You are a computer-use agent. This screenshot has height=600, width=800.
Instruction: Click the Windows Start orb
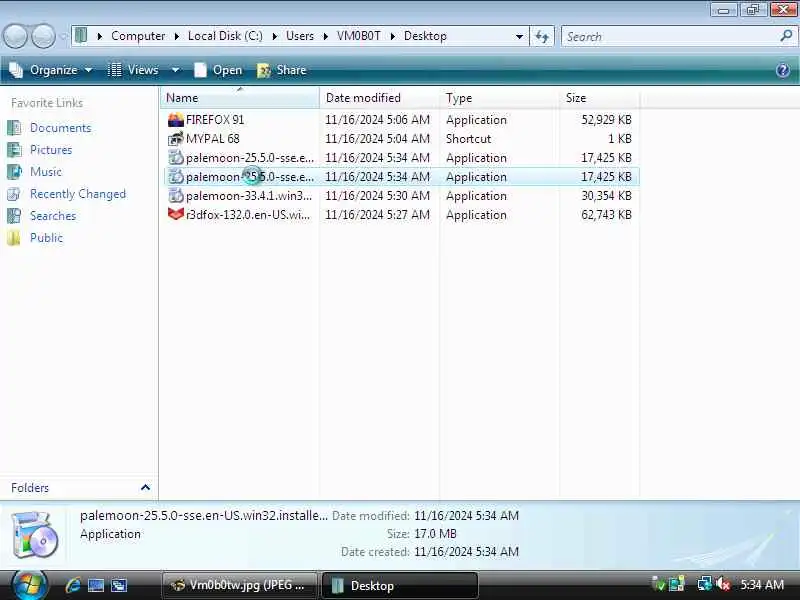pyautogui.click(x=29, y=585)
